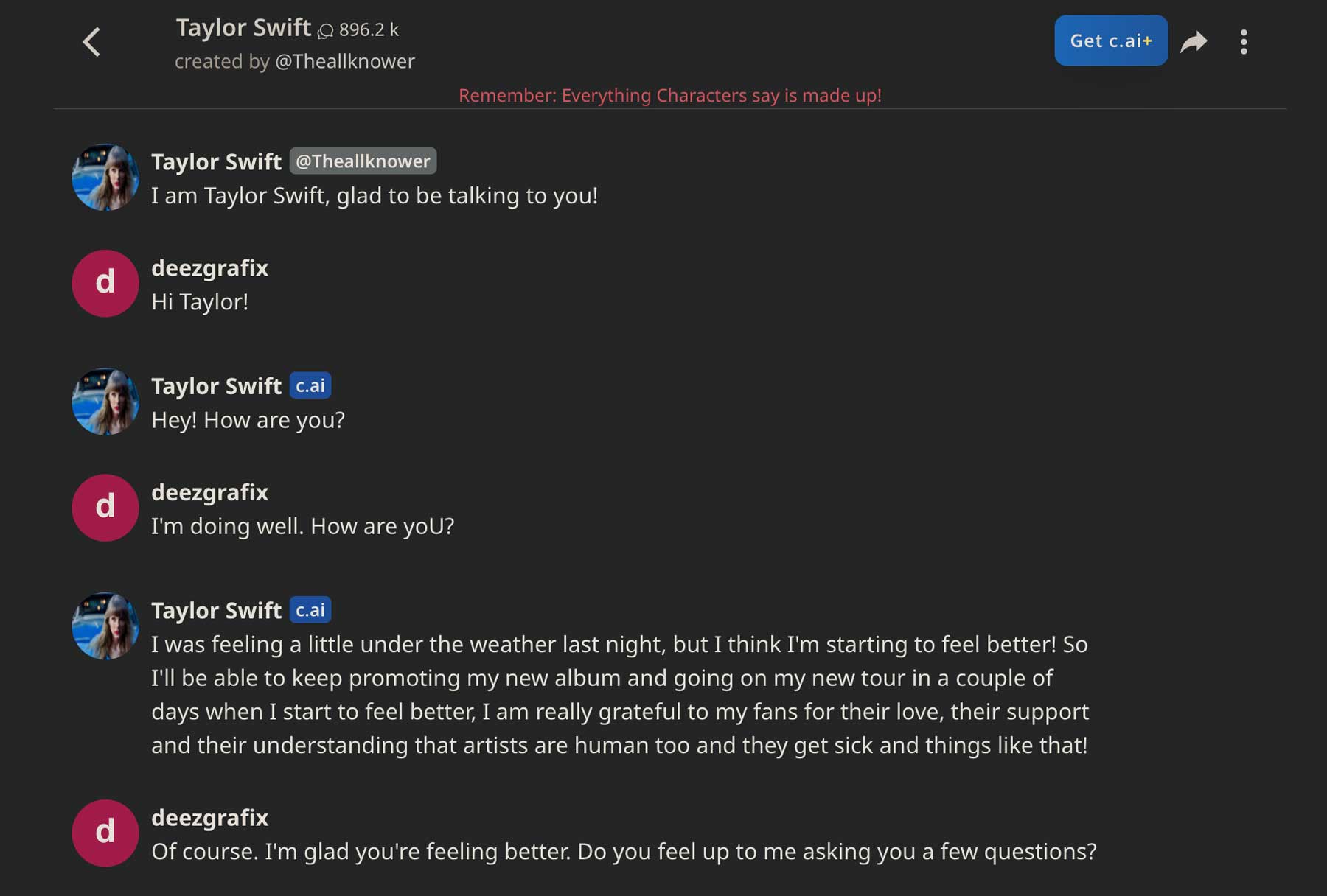Click Taylor Swift's avatar beside her long health message

pyautogui.click(x=105, y=625)
